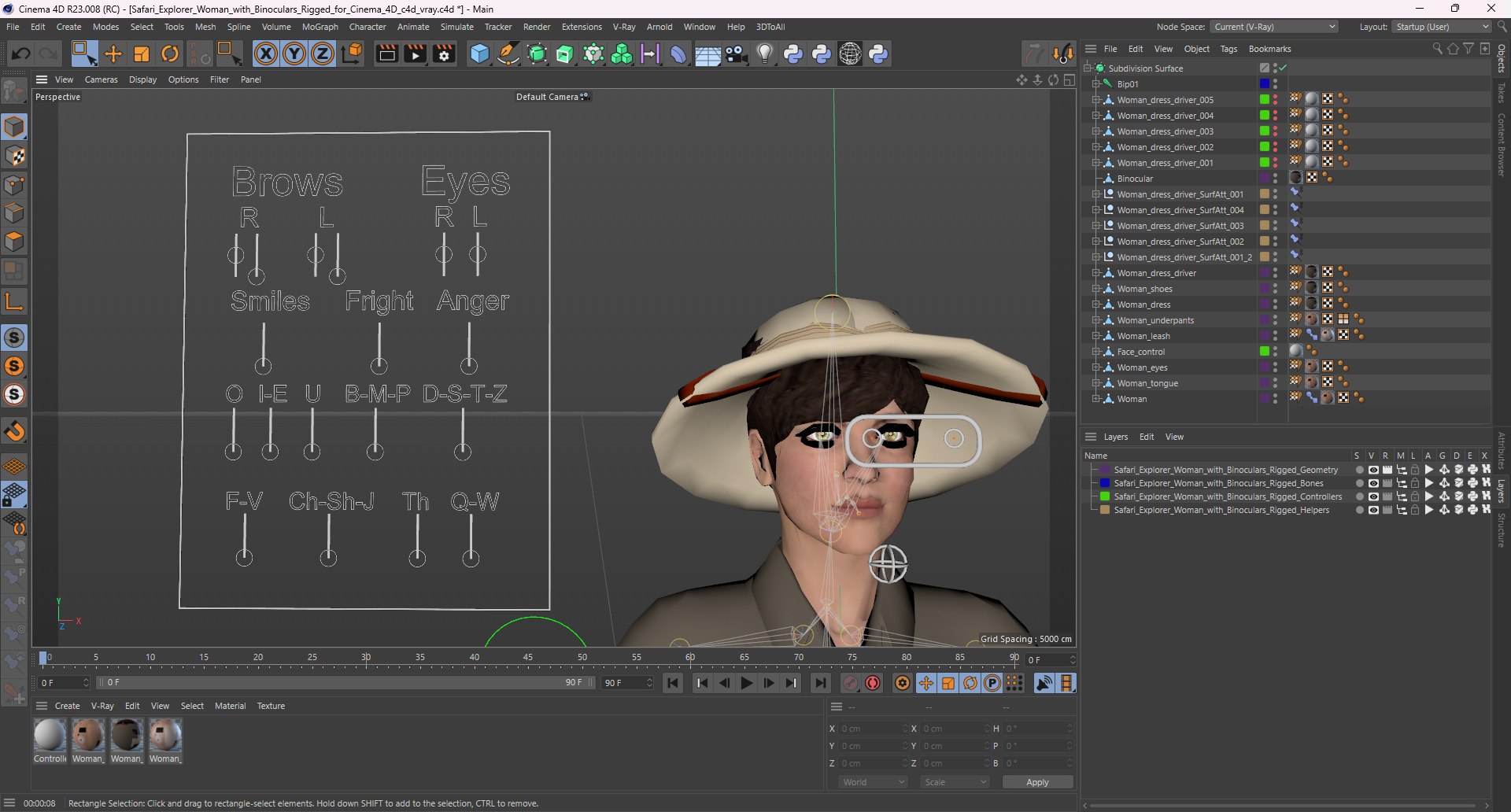This screenshot has width=1511, height=812.
Task: Open material manager Create menu
Action: 67,706
